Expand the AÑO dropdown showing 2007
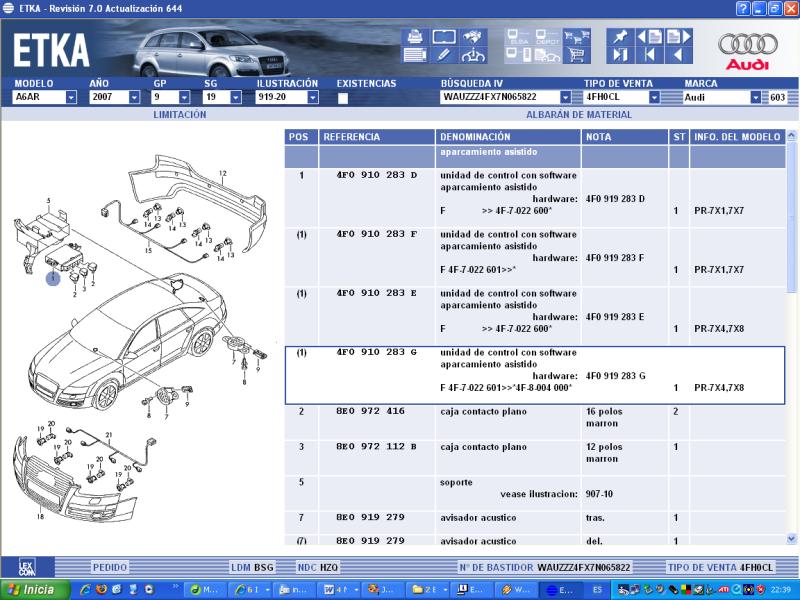The image size is (800, 600). tap(134, 97)
